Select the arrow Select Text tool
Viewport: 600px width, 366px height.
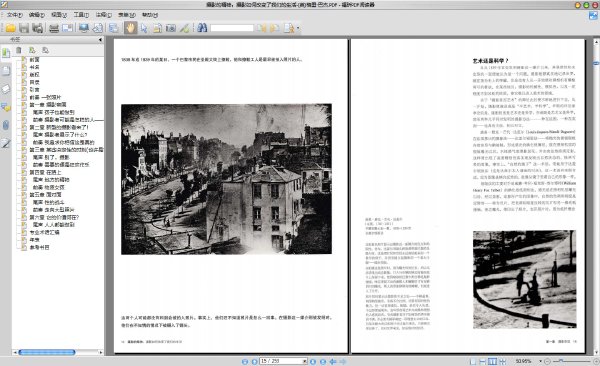pyautogui.click(x=144, y=28)
